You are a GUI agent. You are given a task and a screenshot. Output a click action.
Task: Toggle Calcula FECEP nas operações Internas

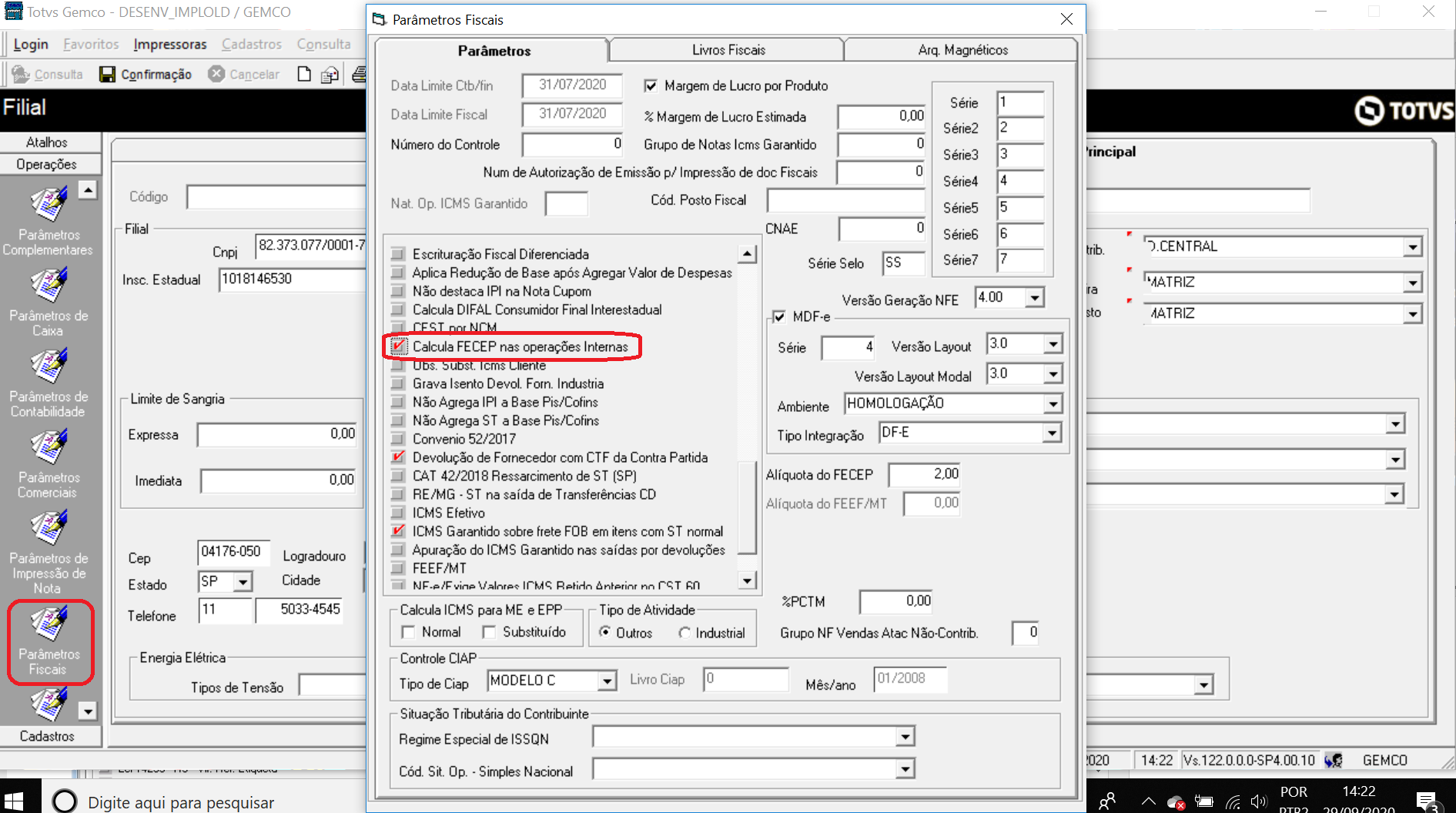397,346
